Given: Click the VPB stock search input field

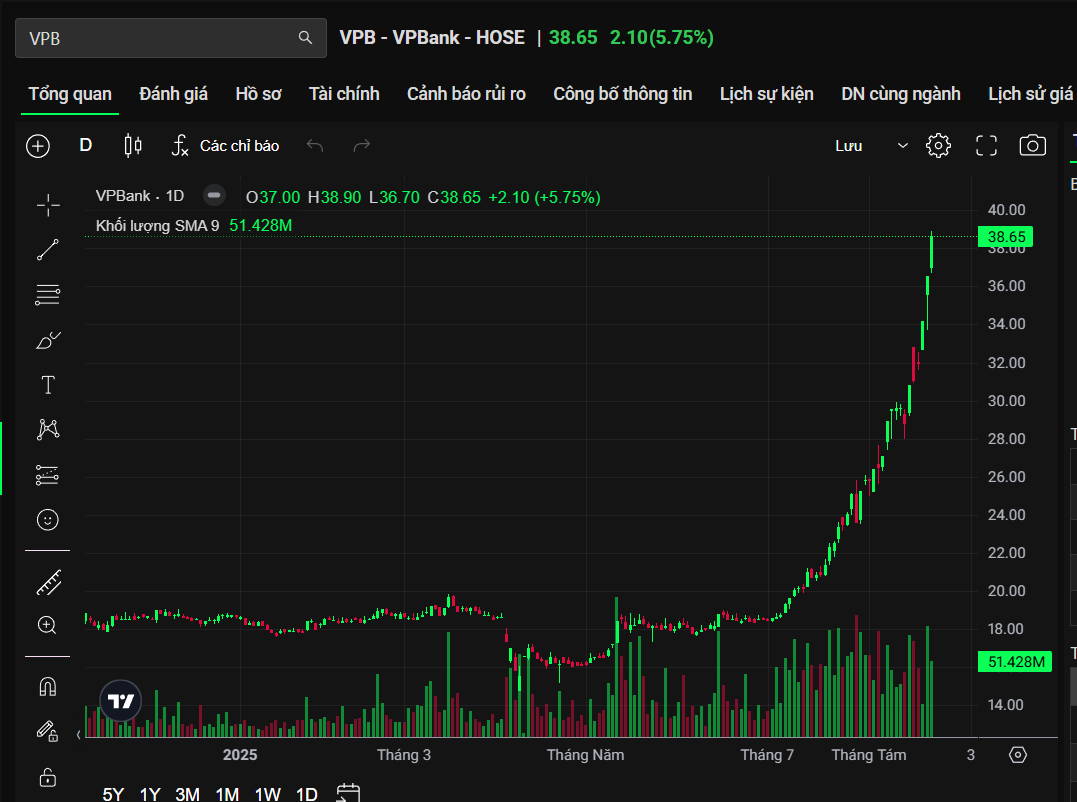Looking at the screenshot, I should pos(170,38).
